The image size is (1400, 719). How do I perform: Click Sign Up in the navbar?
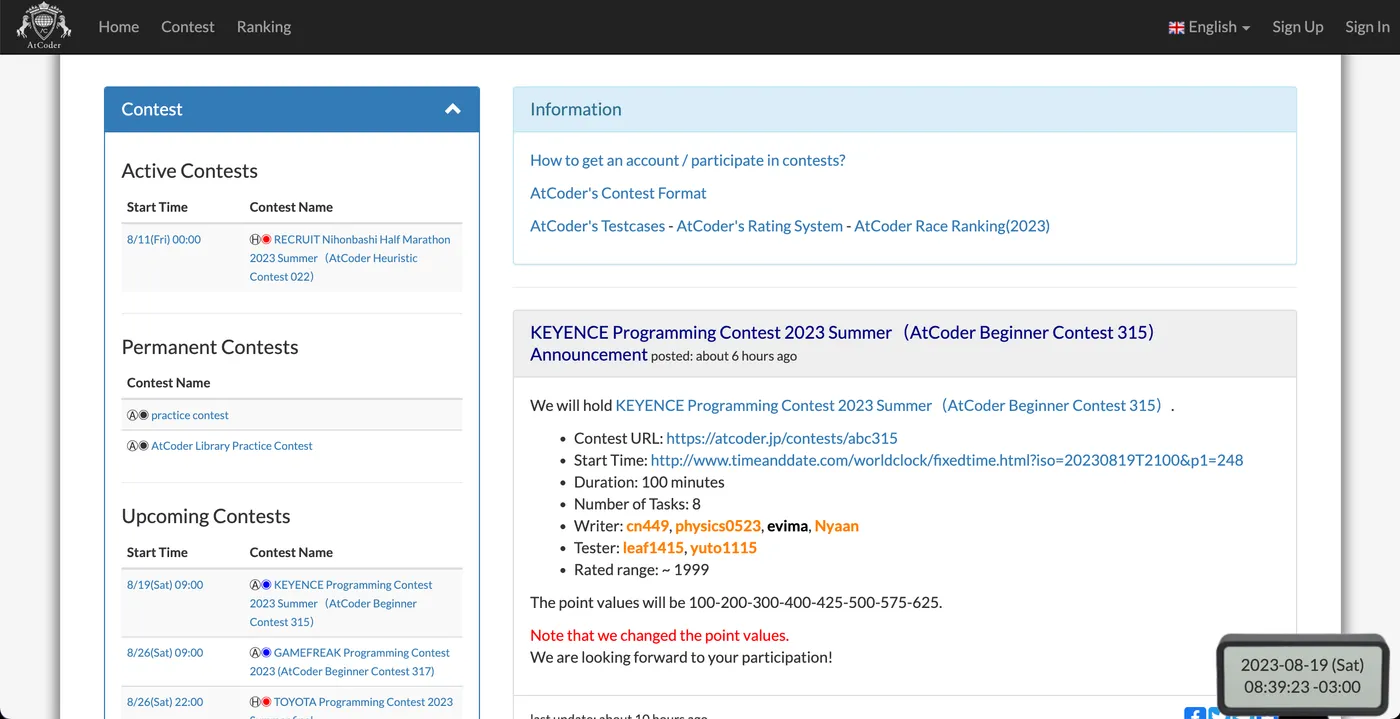[x=1298, y=27]
